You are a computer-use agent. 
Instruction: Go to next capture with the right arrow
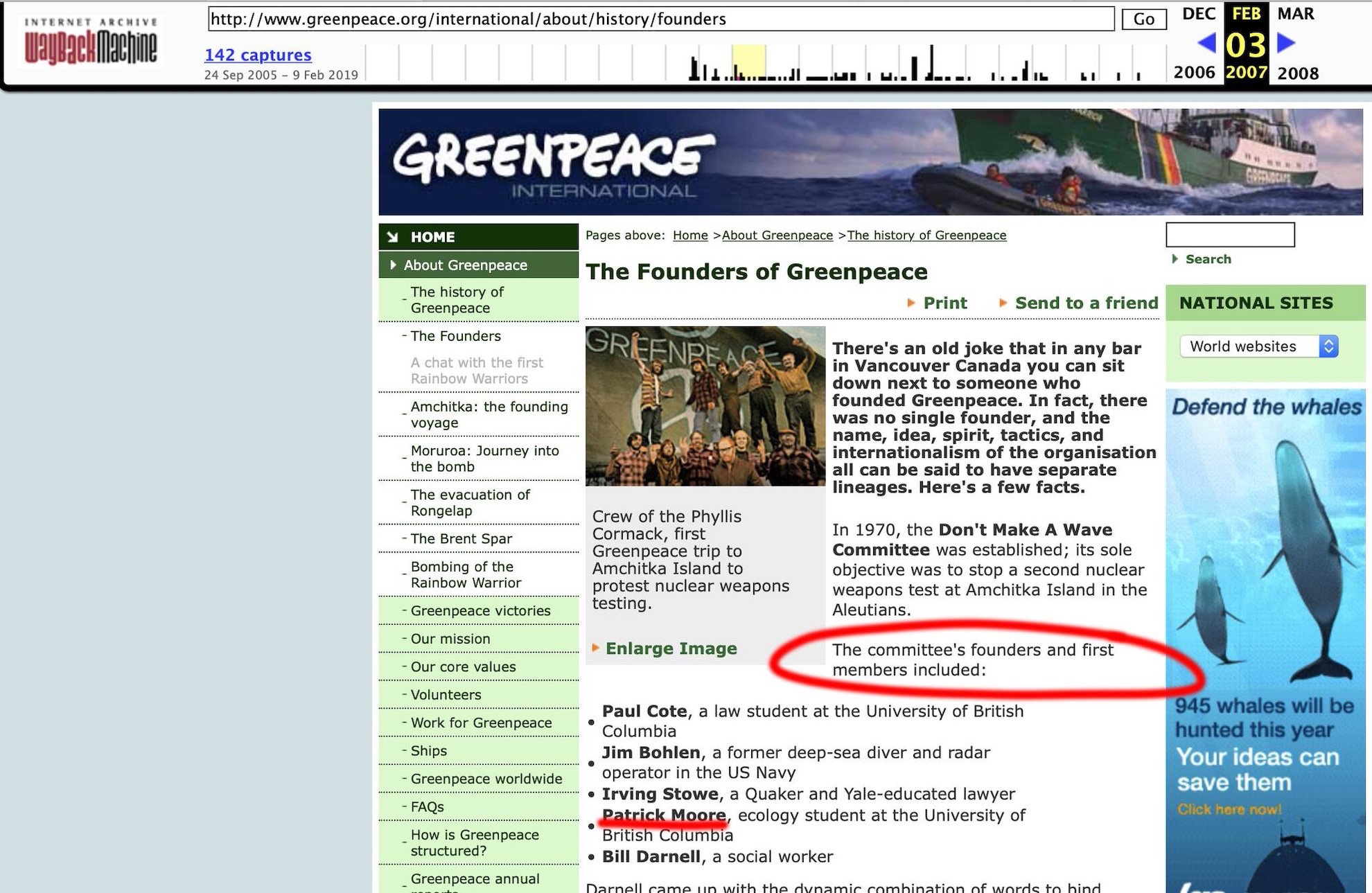1287,44
